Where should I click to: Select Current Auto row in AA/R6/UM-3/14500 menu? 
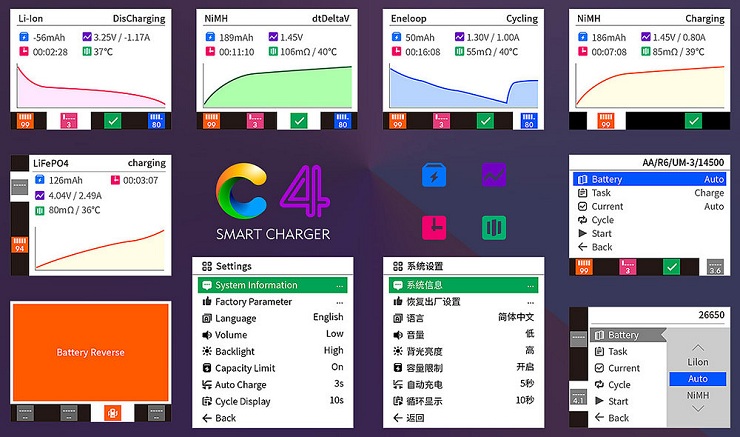coord(649,206)
